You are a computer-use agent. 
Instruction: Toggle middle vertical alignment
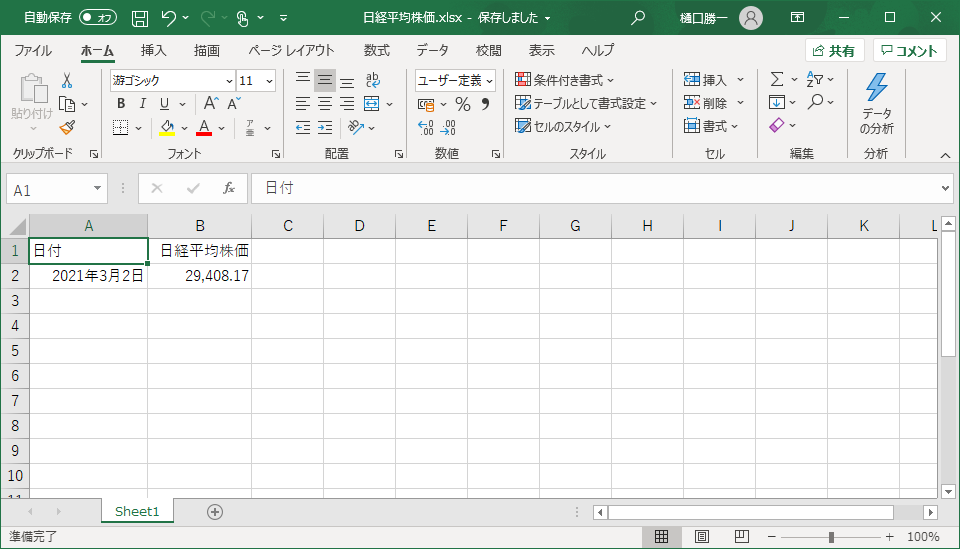coord(325,80)
